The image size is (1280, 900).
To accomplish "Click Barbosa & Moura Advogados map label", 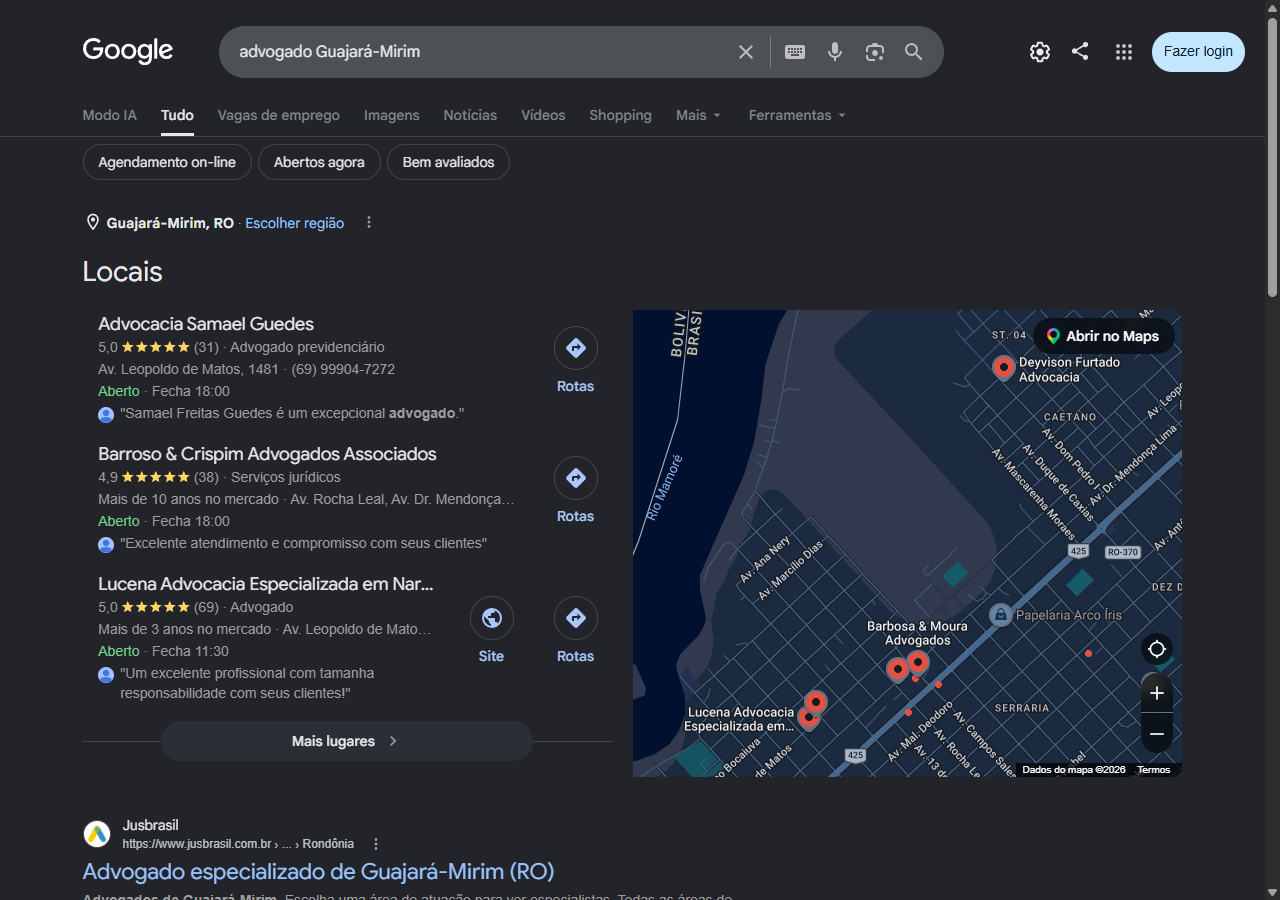I will click(917, 633).
